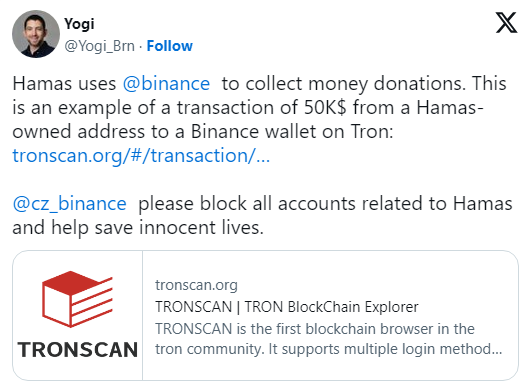Open the TRON BlockChain Explorer card title
This screenshot has width=530, height=386.
(x=287, y=307)
